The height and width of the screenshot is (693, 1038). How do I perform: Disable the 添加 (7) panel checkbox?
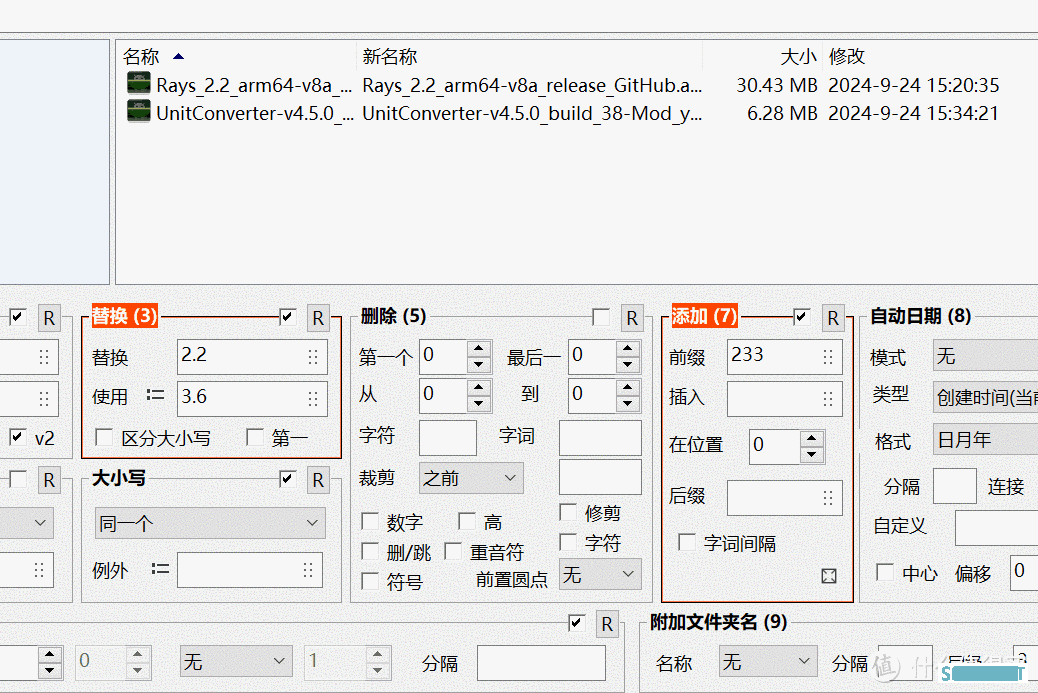[802, 316]
